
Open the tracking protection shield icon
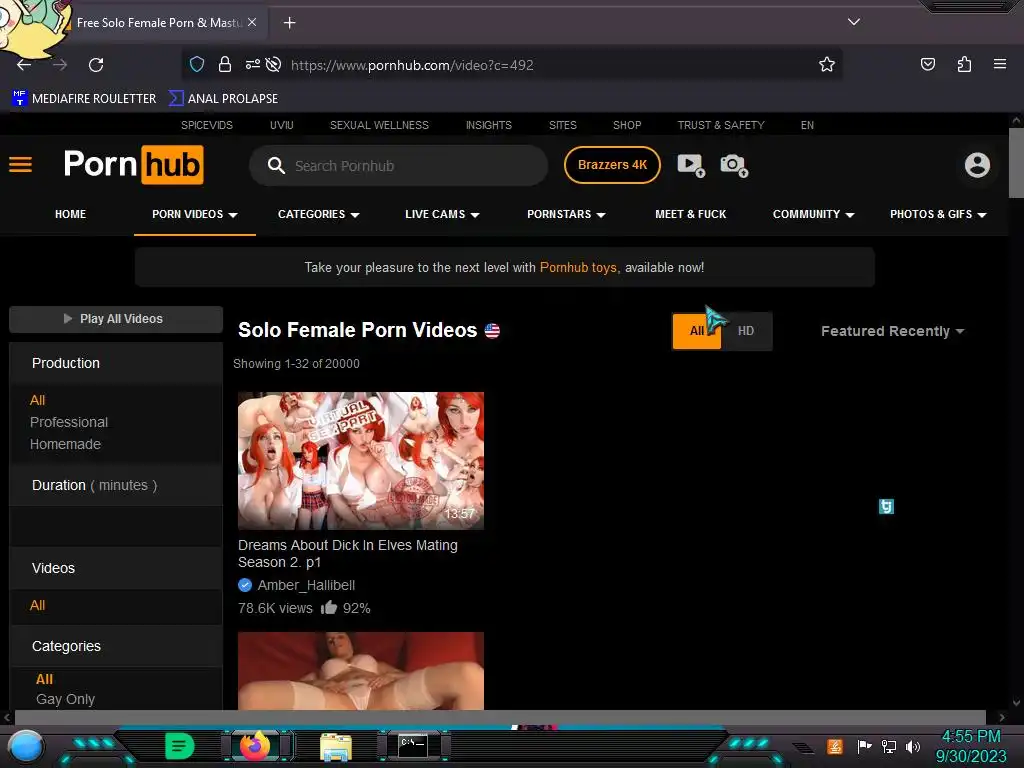tap(197, 64)
